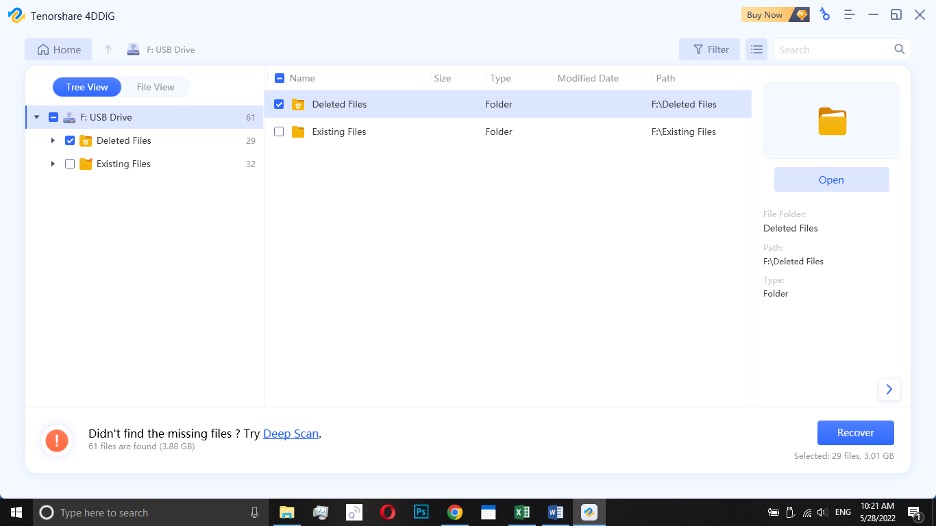
Task: Go up one level with arrow icon
Action: [x=108, y=50]
